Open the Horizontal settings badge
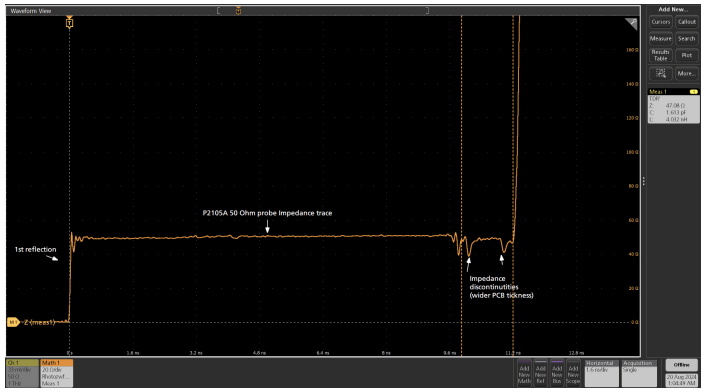Screen dimensions: 705x392 601,373
